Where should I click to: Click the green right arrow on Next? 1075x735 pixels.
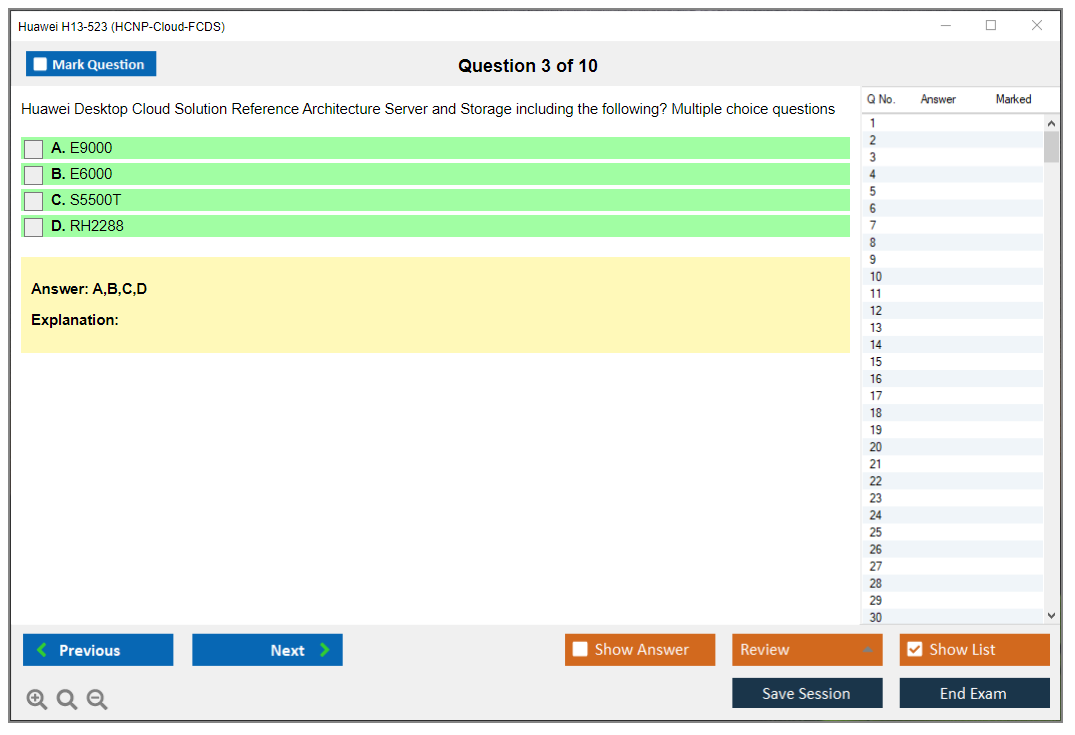pos(325,650)
